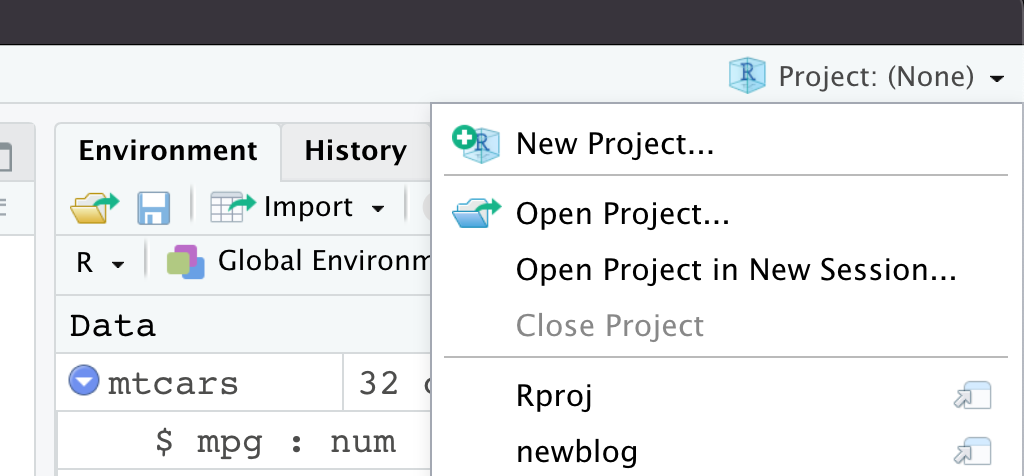This screenshot has height=476, width=1024.
Task: Click the R cube icon beside Project: (None)
Action: (747, 75)
